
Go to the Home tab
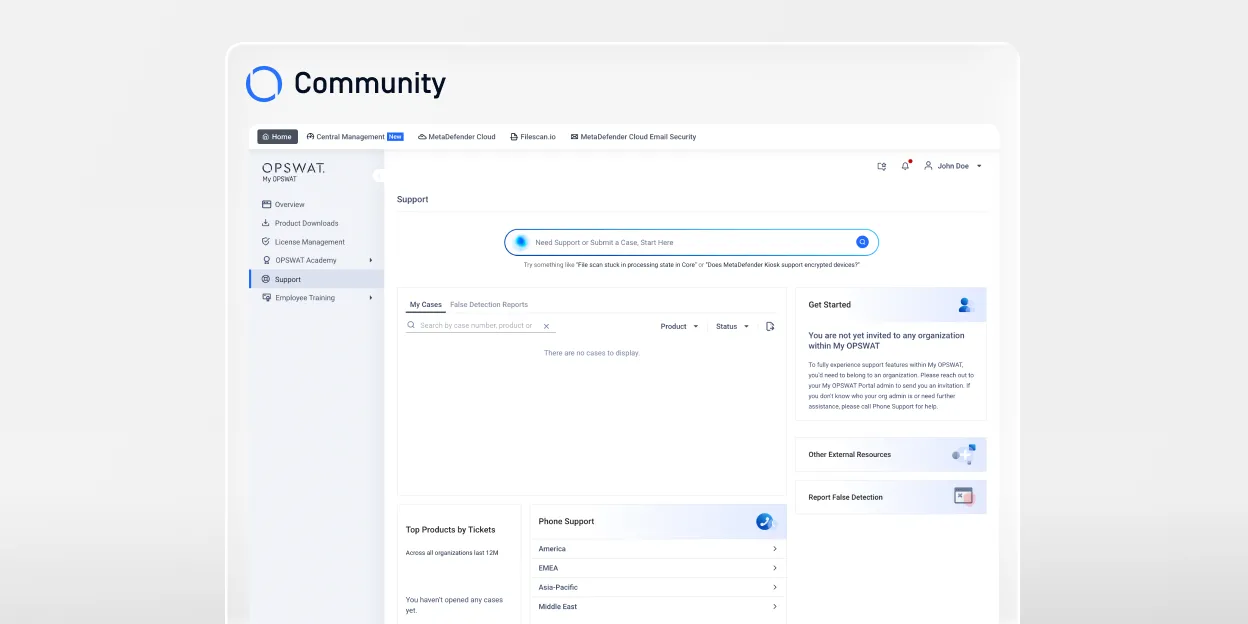pyautogui.click(x=277, y=137)
